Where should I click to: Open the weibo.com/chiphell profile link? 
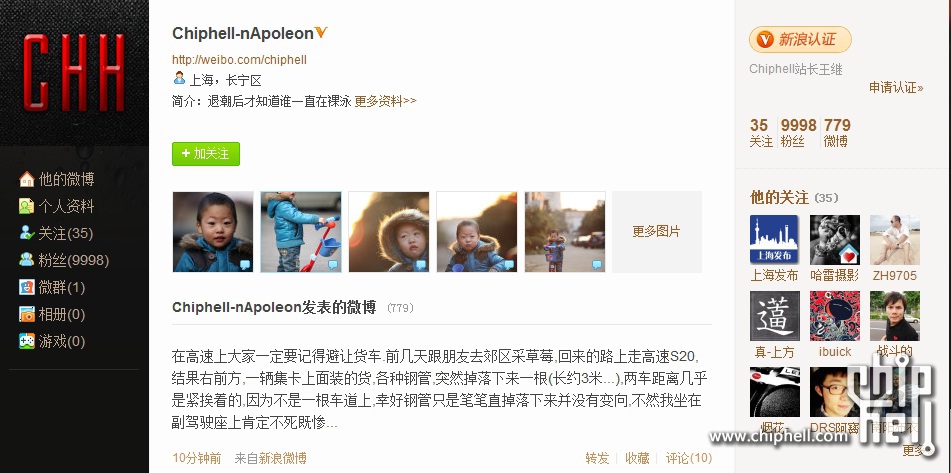click(240, 59)
